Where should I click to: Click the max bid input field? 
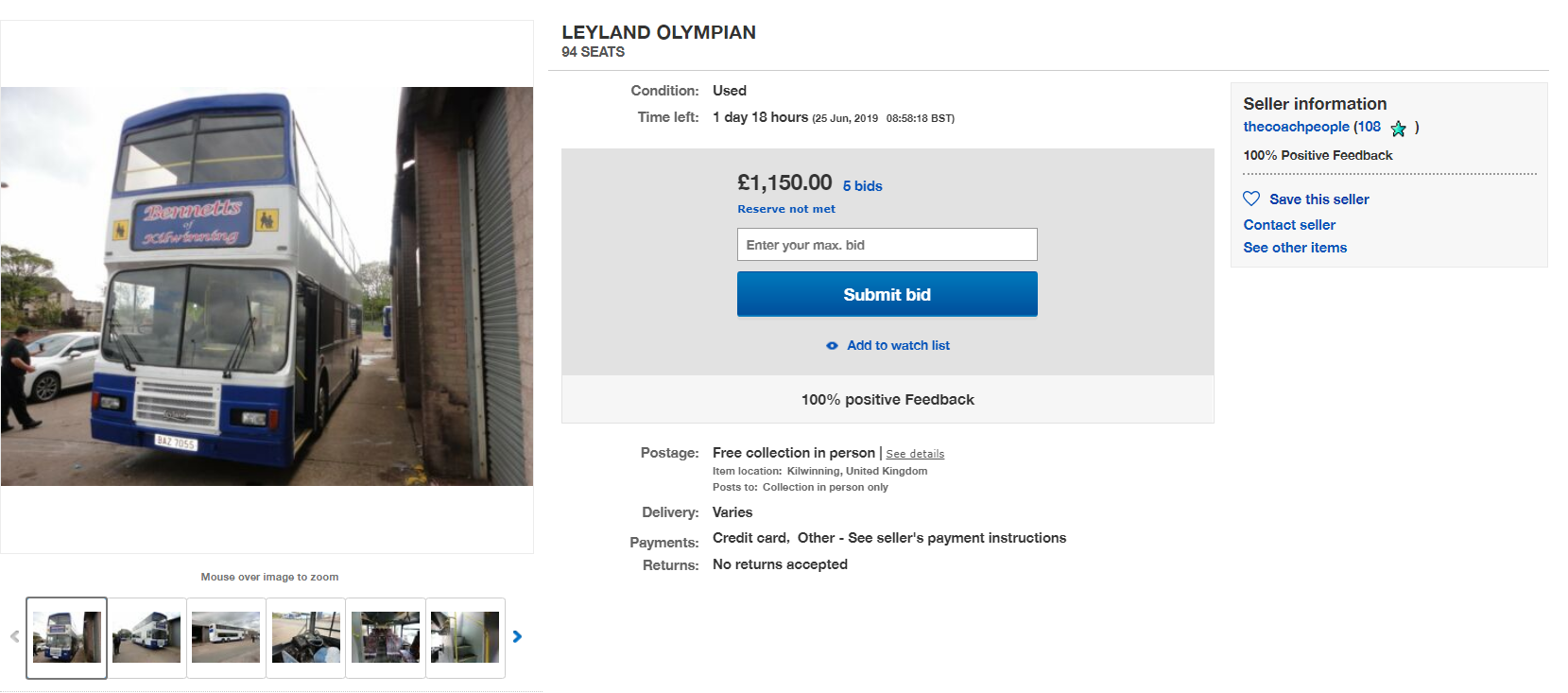tap(887, 245)
